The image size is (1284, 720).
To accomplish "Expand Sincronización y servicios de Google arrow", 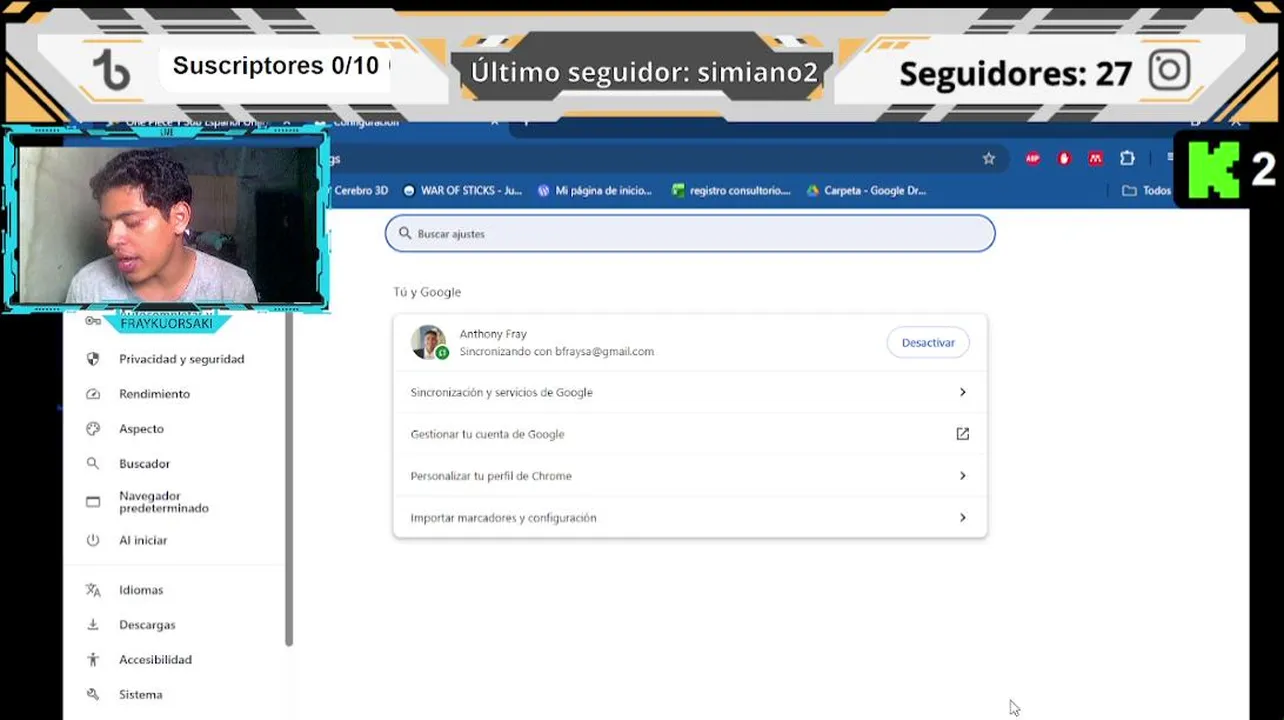I will [x=962, y=392].
